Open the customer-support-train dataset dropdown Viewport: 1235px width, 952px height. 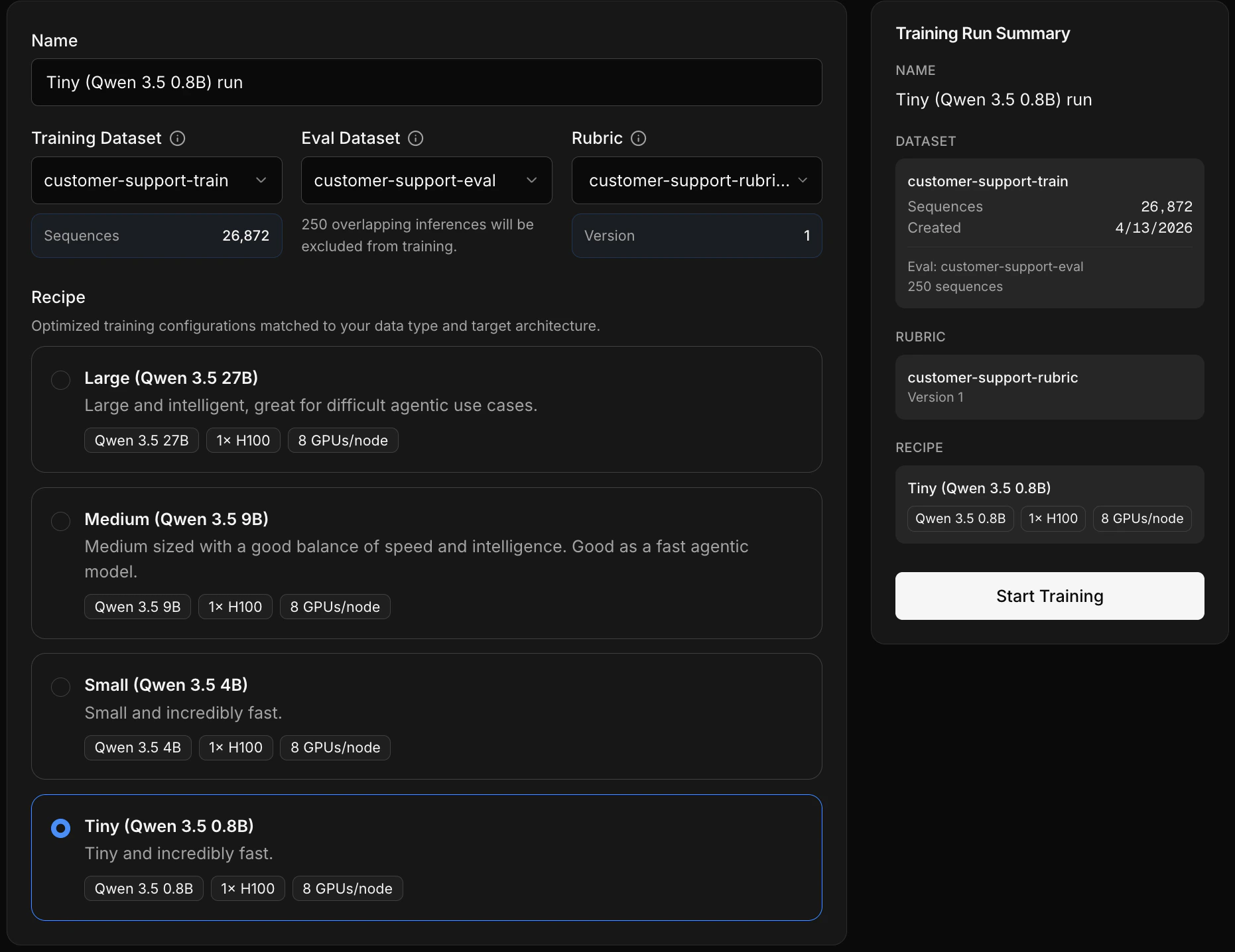(157, 180)
